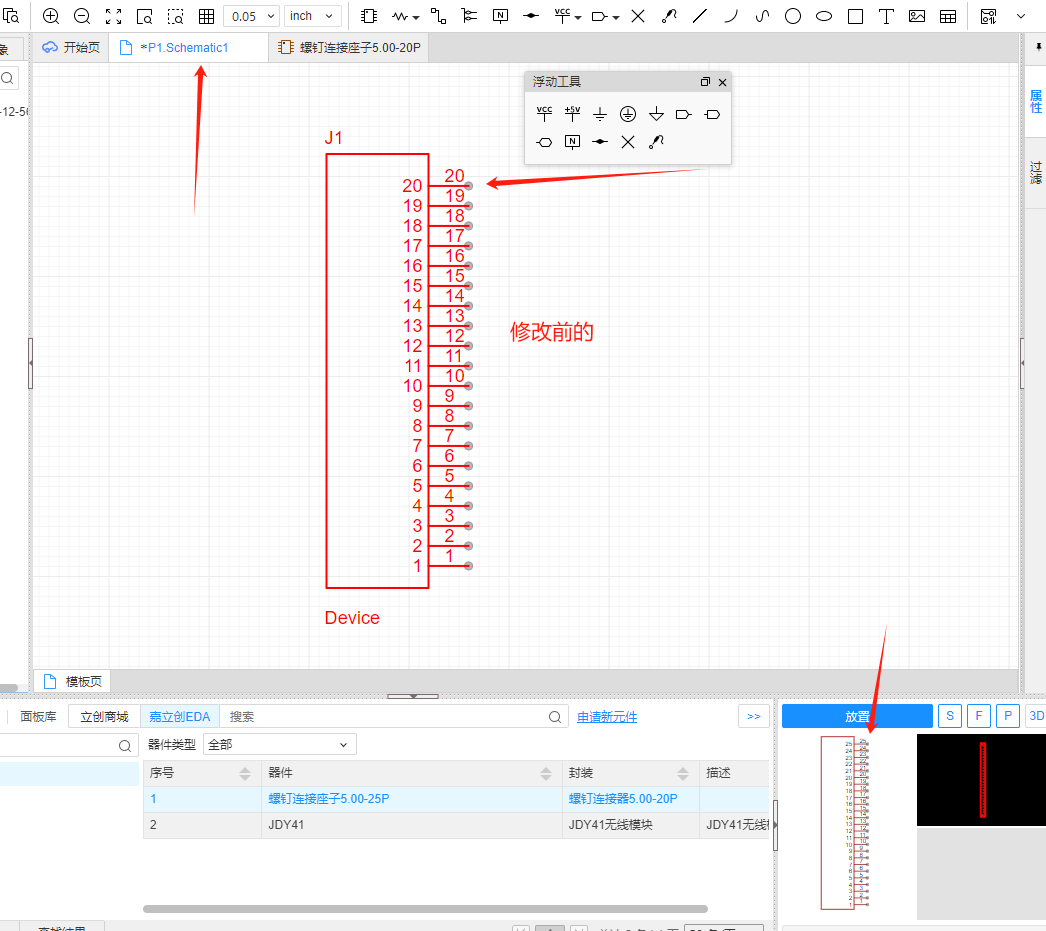Click the zoom in magnifier icon
This screenshot has width=1046, height=931.
point(51,16)
